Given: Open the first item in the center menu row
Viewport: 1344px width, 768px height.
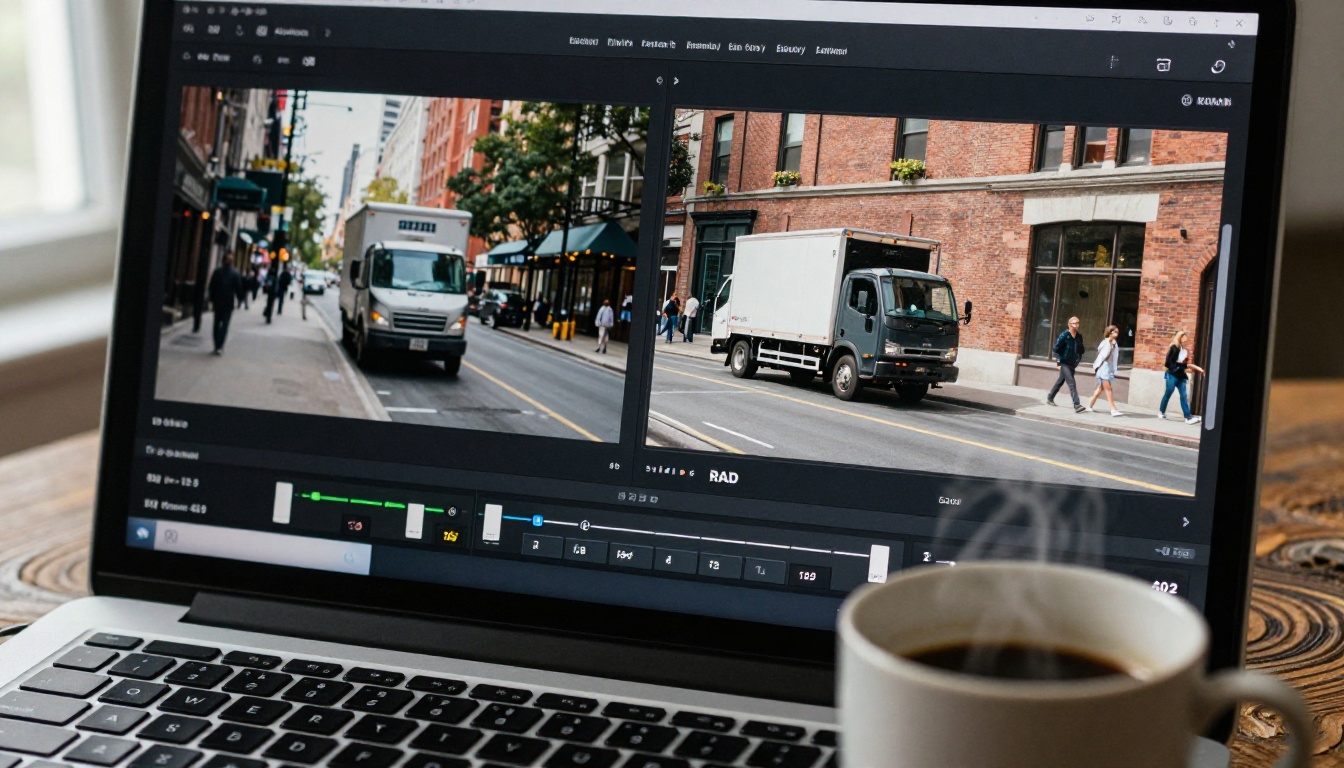Looking at the screenshot, I should pos(583,41).
